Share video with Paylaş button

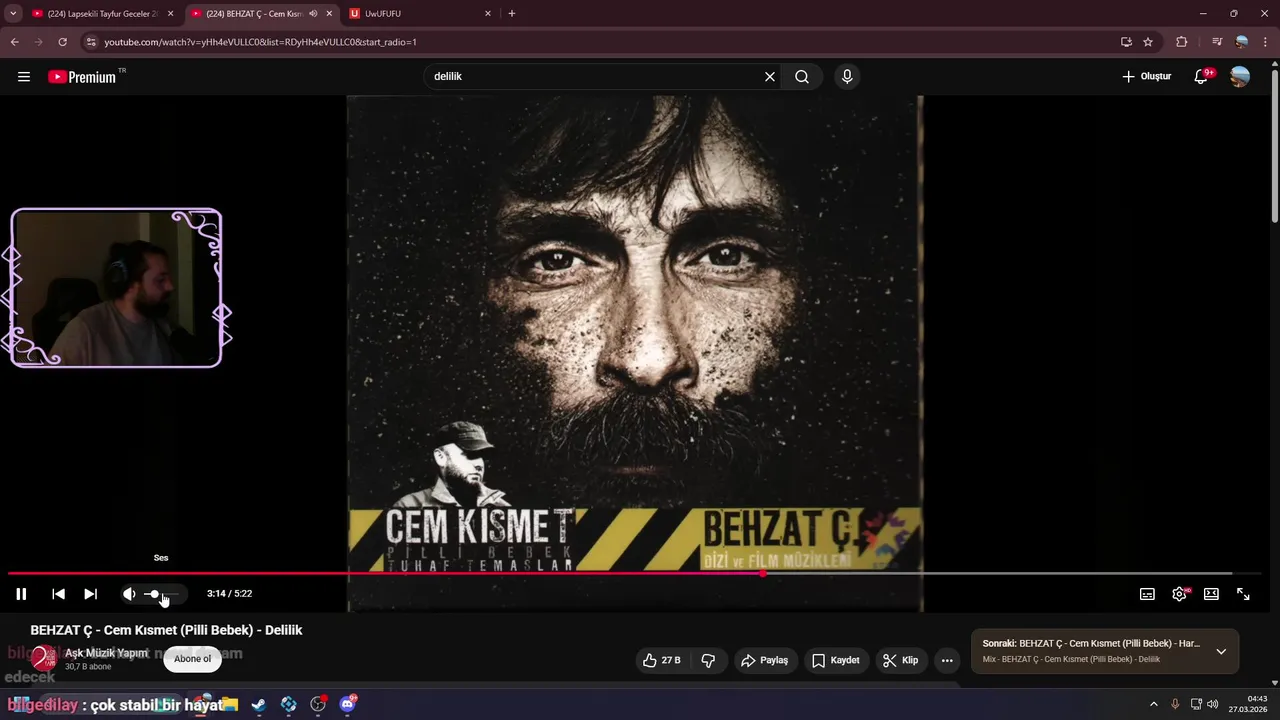tap(764, 660)
